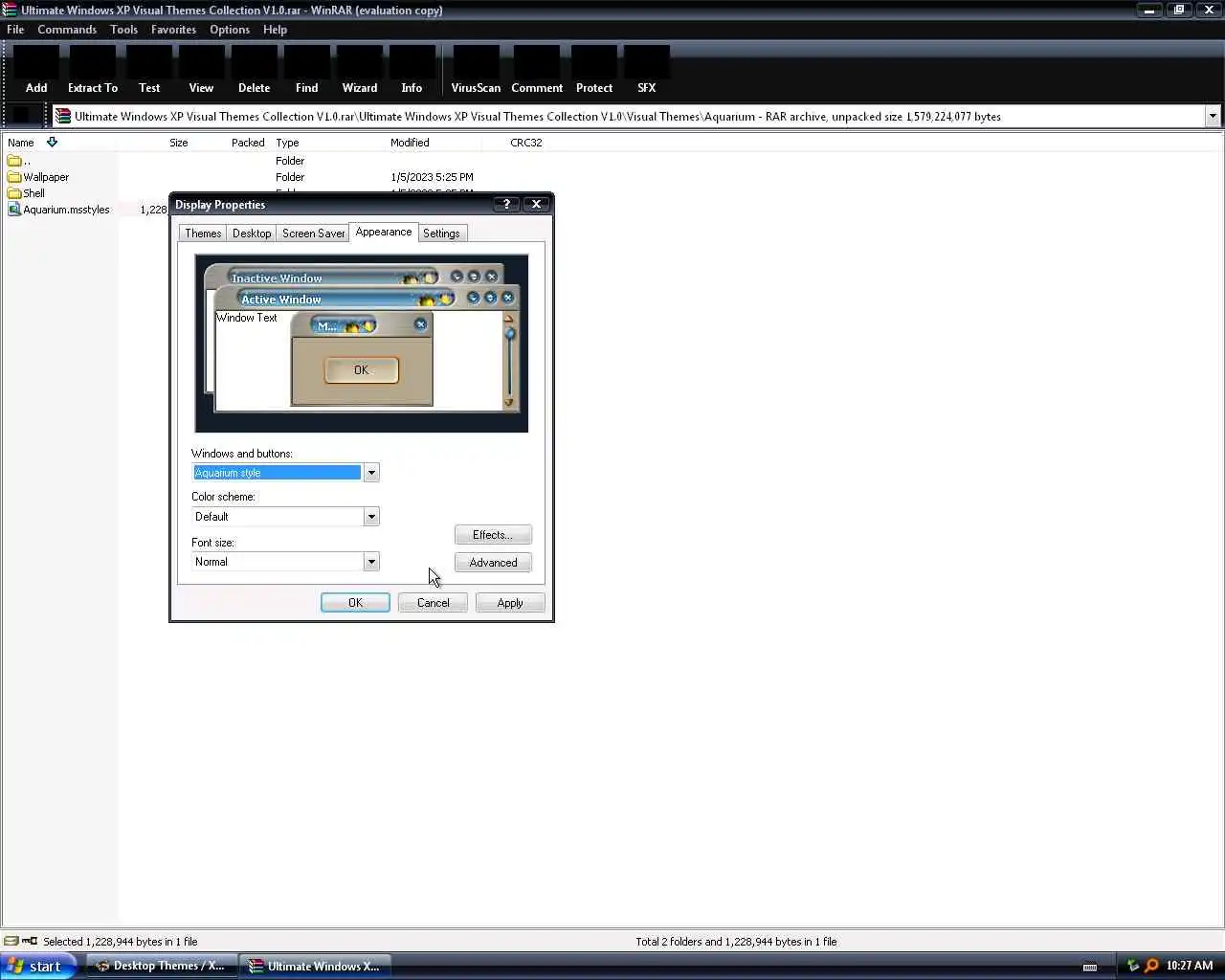Click the key icon in WinRAR status bar
Viewport: 1225px width, 980px height.
tap(30, 941)
